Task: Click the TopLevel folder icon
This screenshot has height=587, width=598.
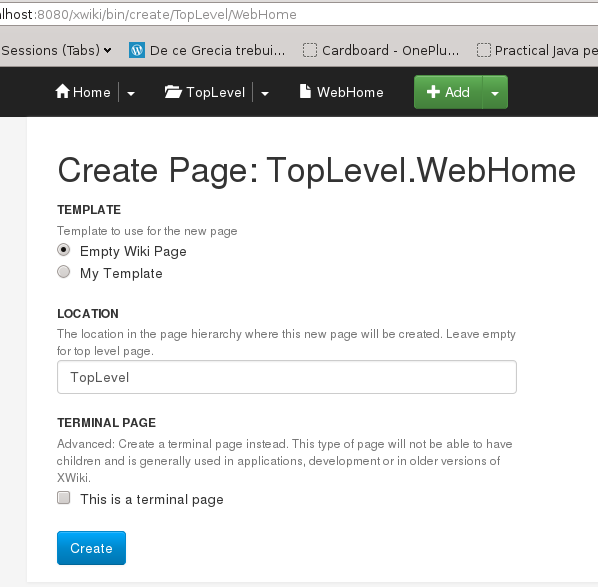Action: [x=173, y=92]
